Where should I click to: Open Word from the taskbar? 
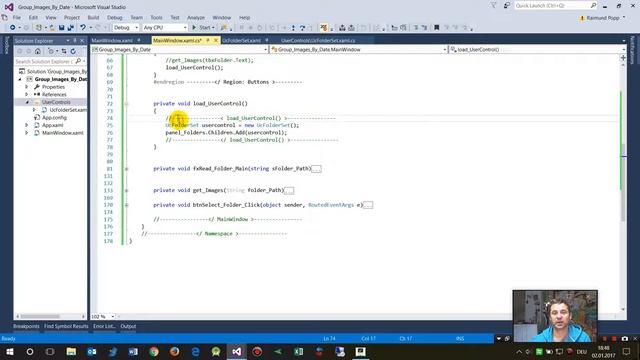pyautogui.click(x=133, y=351)
